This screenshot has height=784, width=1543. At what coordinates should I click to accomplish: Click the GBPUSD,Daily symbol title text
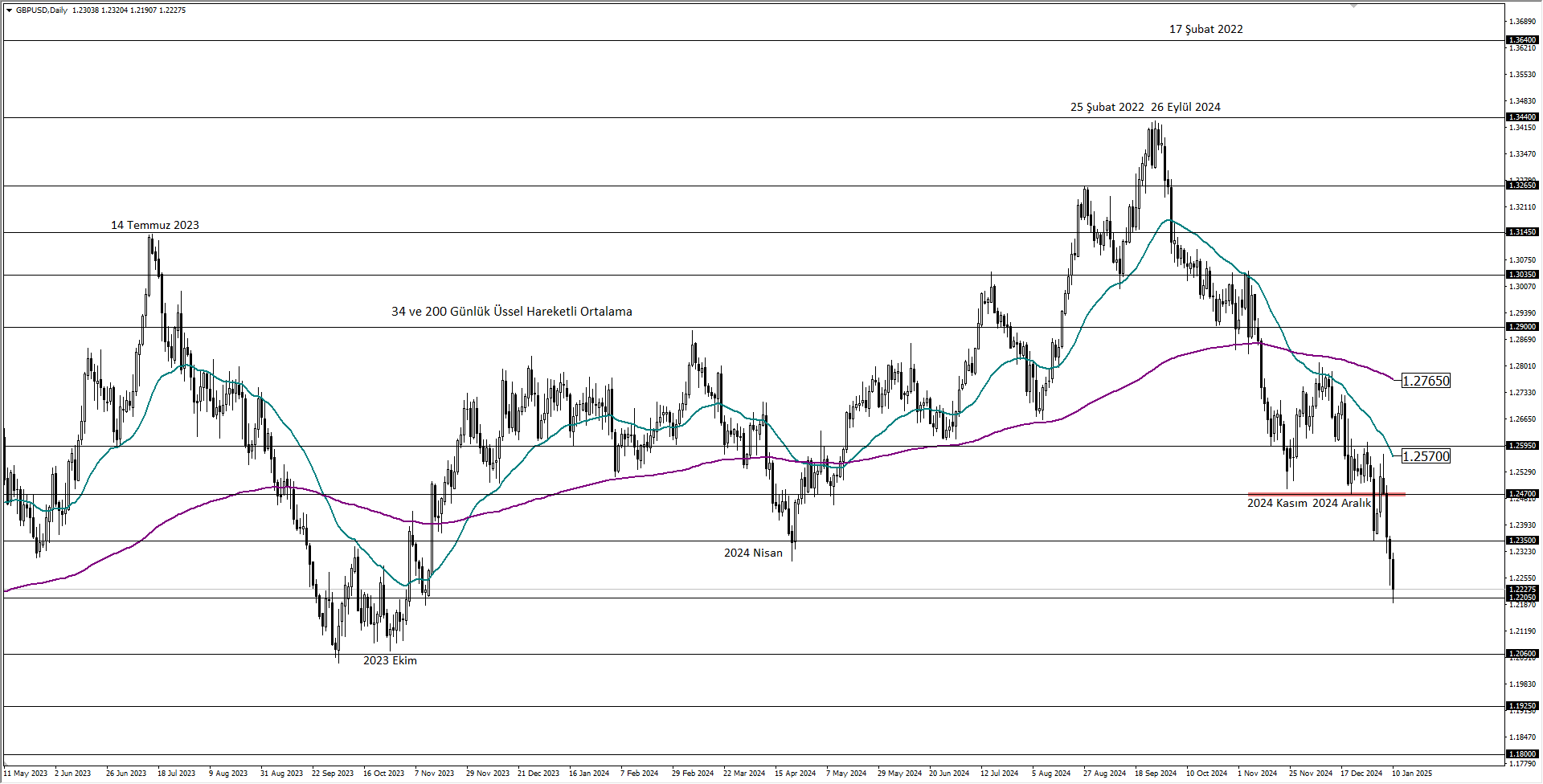pos(42,10)
